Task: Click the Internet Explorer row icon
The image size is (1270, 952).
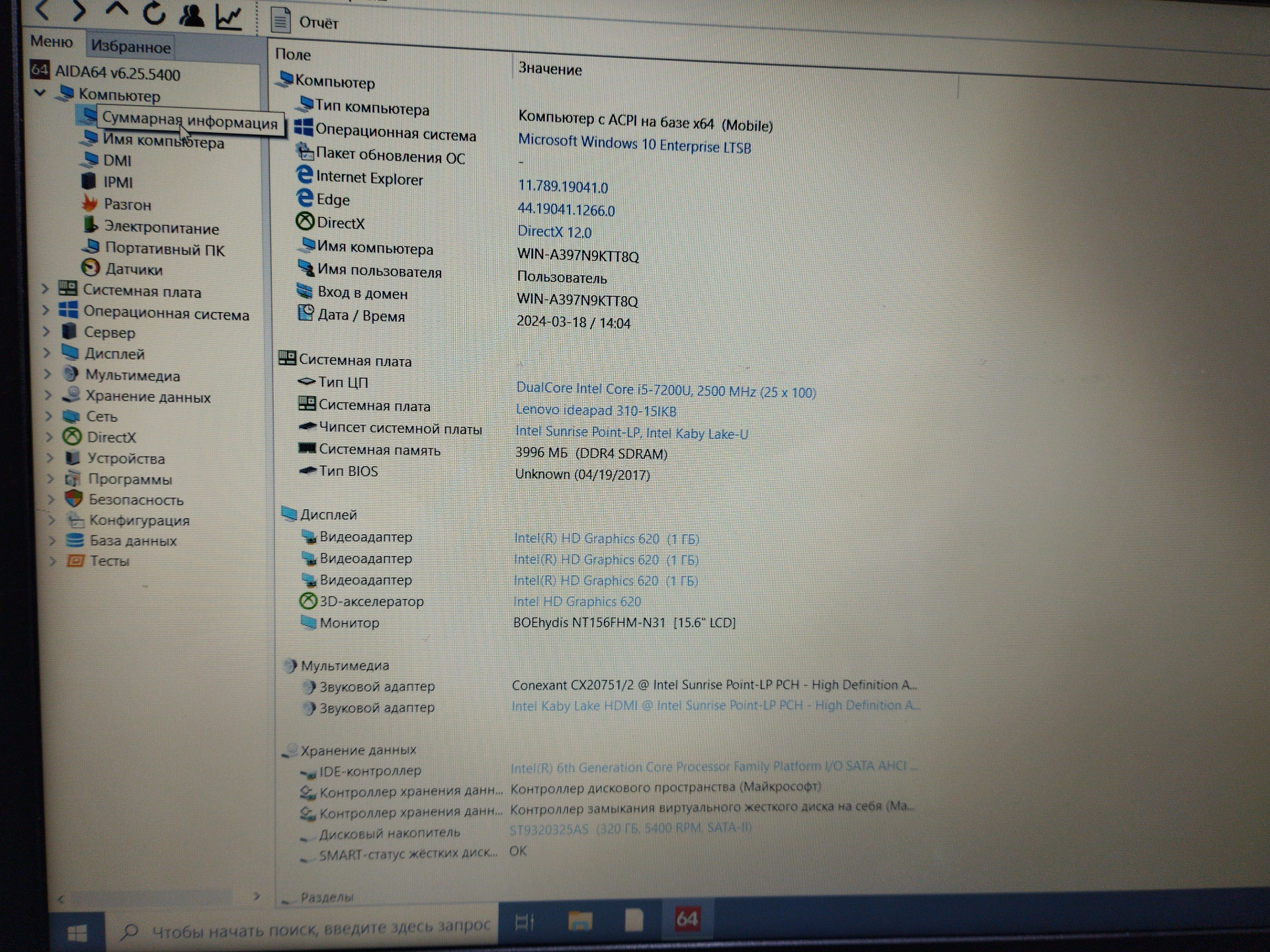Action: pos(304,175)
